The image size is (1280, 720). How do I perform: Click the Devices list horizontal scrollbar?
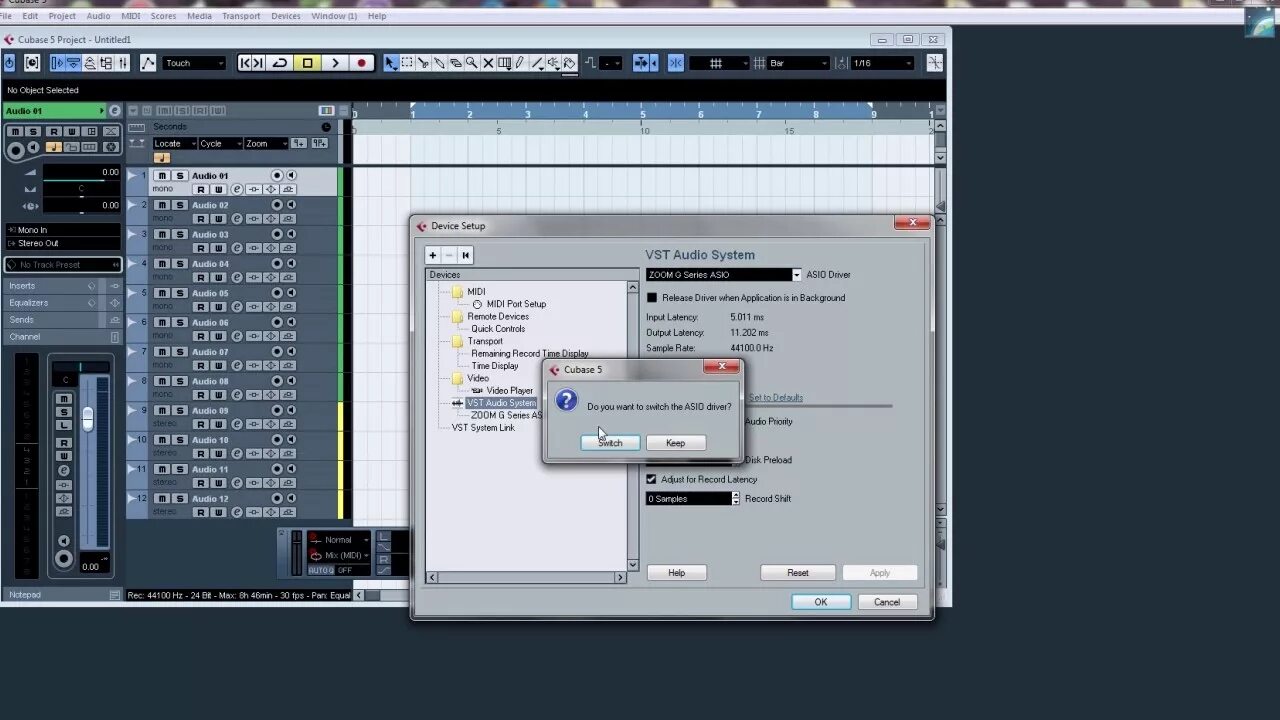[526, 577]
